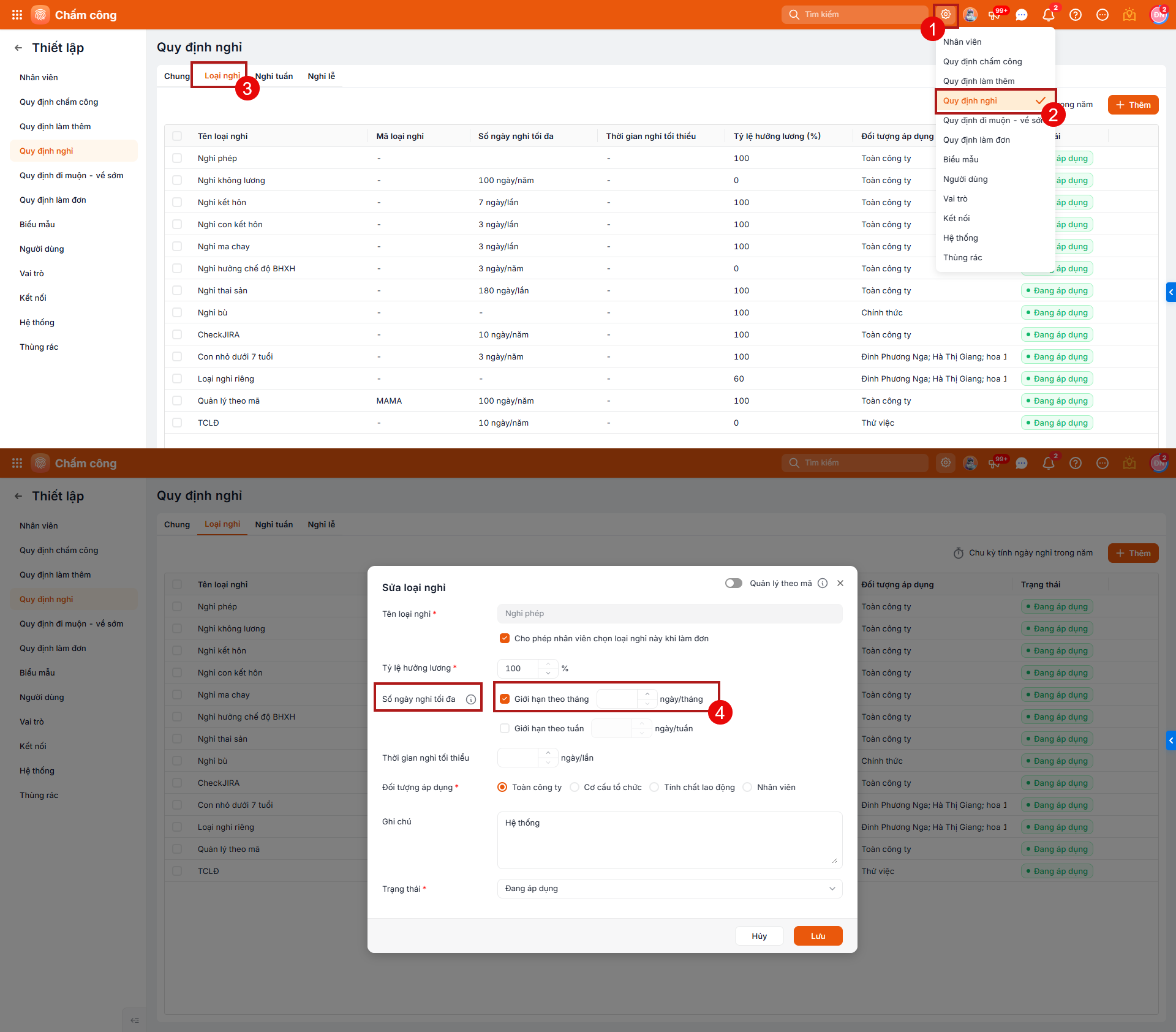
Task: Click the down arrow of the ngày/tháng field
Action: [x=647, y=704]
